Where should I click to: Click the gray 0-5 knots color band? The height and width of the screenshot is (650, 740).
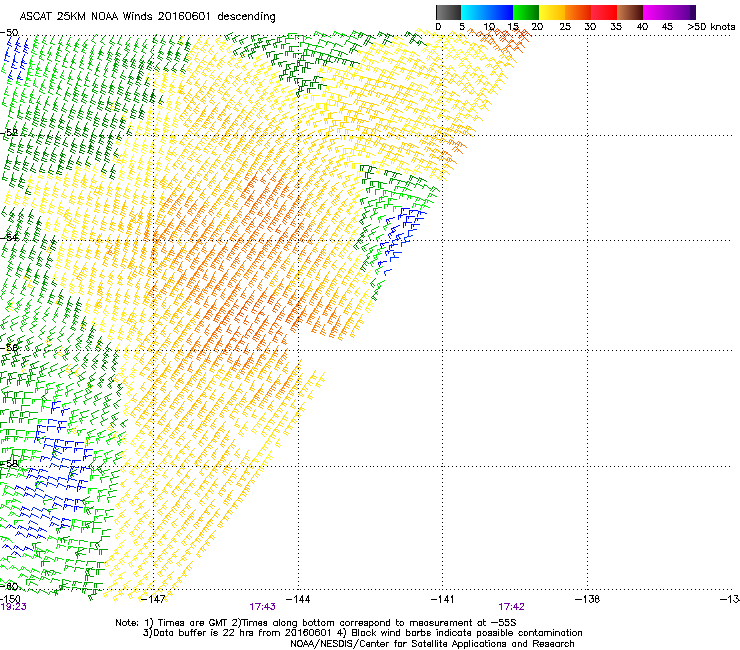[x=448, y=12]
